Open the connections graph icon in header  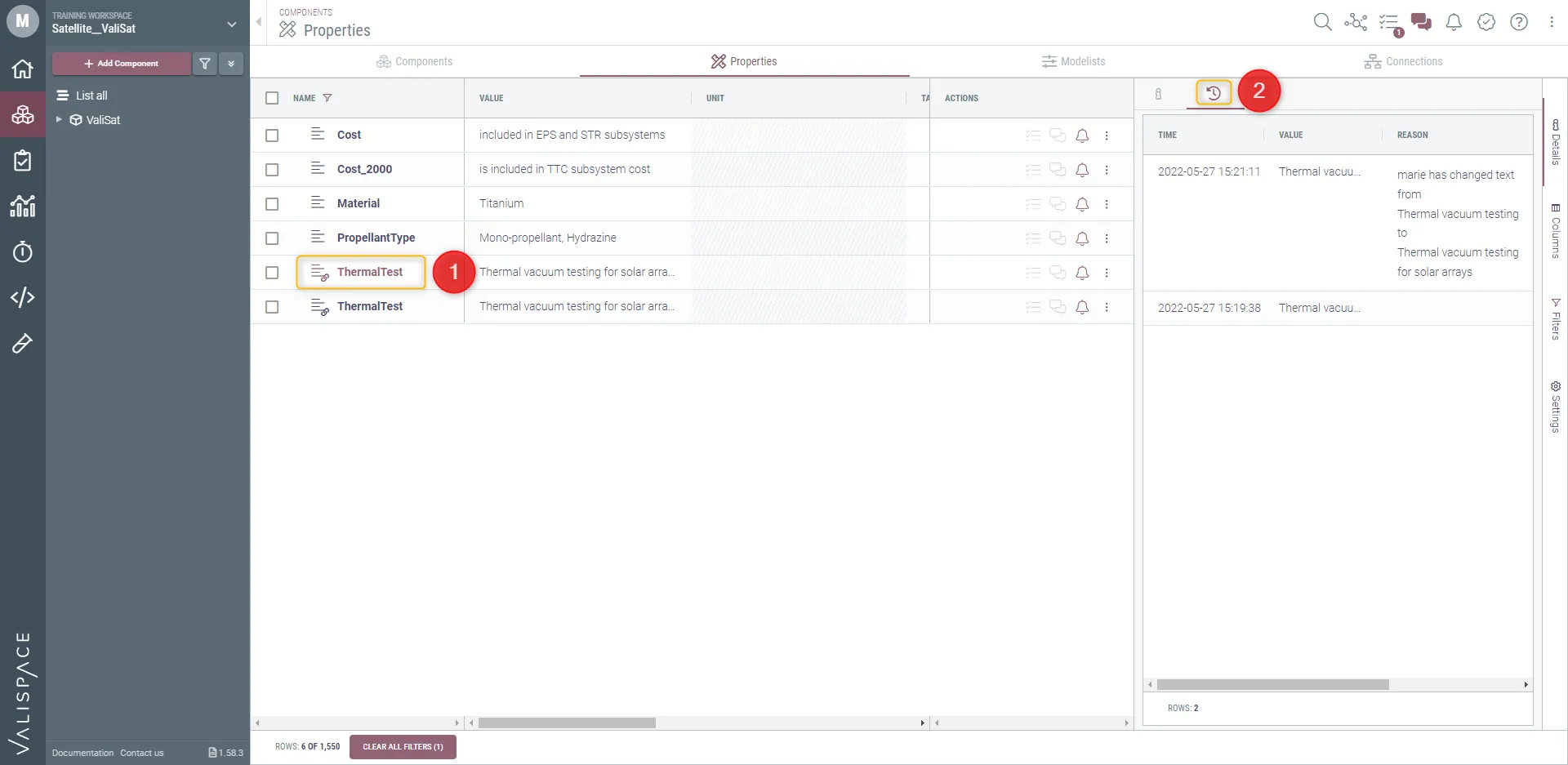1356,22
